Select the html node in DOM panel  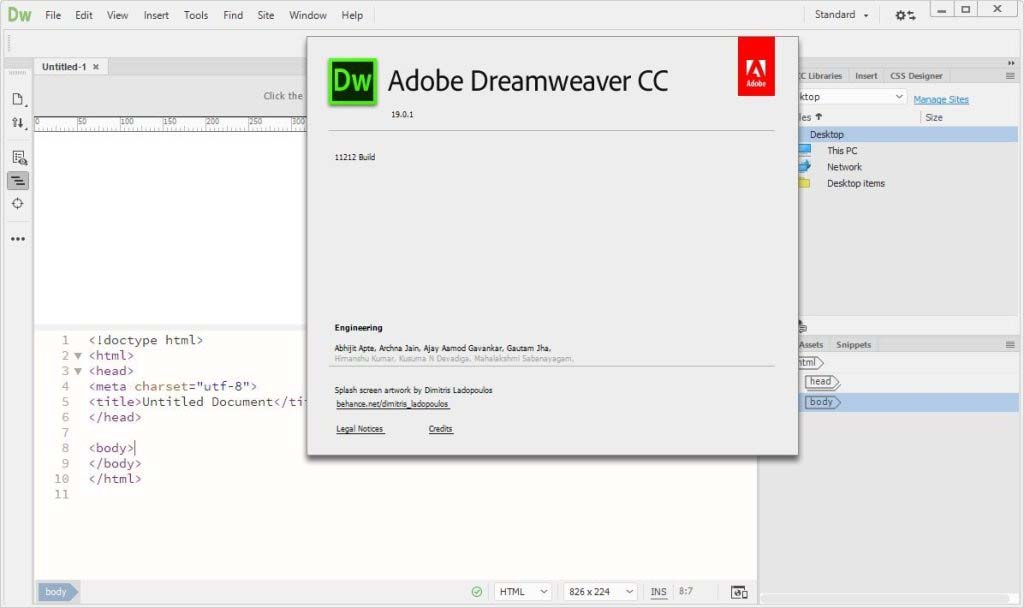810,362
